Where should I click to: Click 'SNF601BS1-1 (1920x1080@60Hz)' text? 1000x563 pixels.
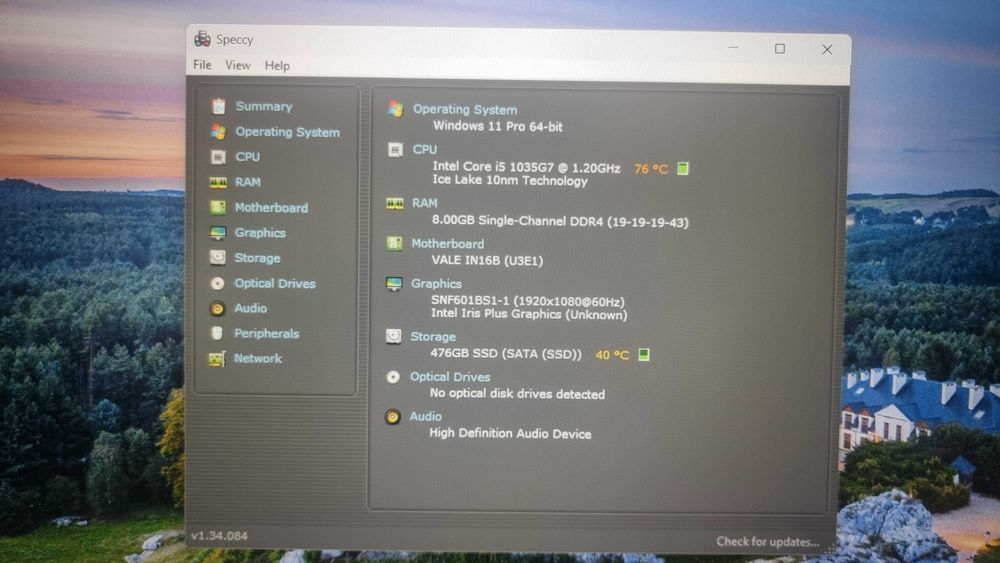pos(528,301)
